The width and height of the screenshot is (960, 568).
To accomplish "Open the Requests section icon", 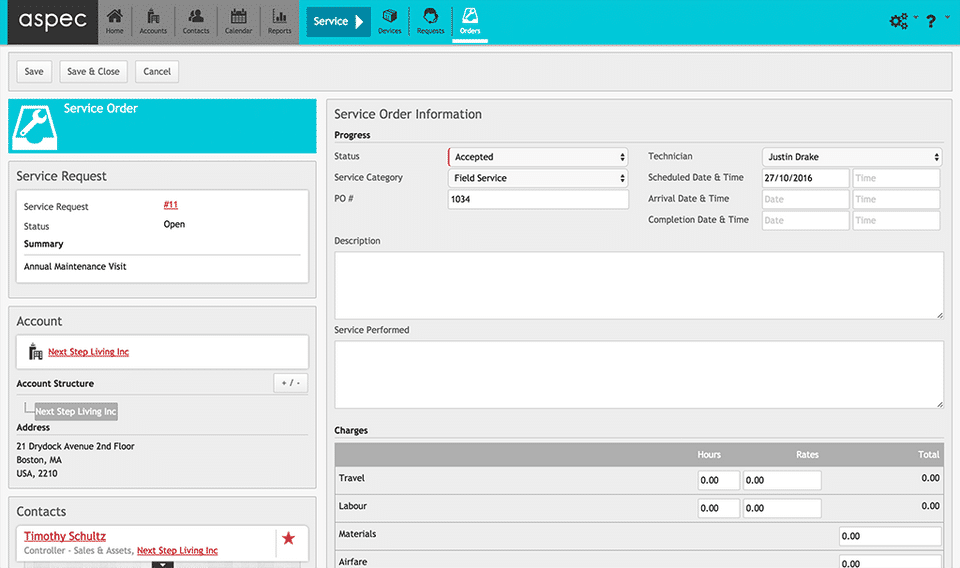I will coord(430,21).
